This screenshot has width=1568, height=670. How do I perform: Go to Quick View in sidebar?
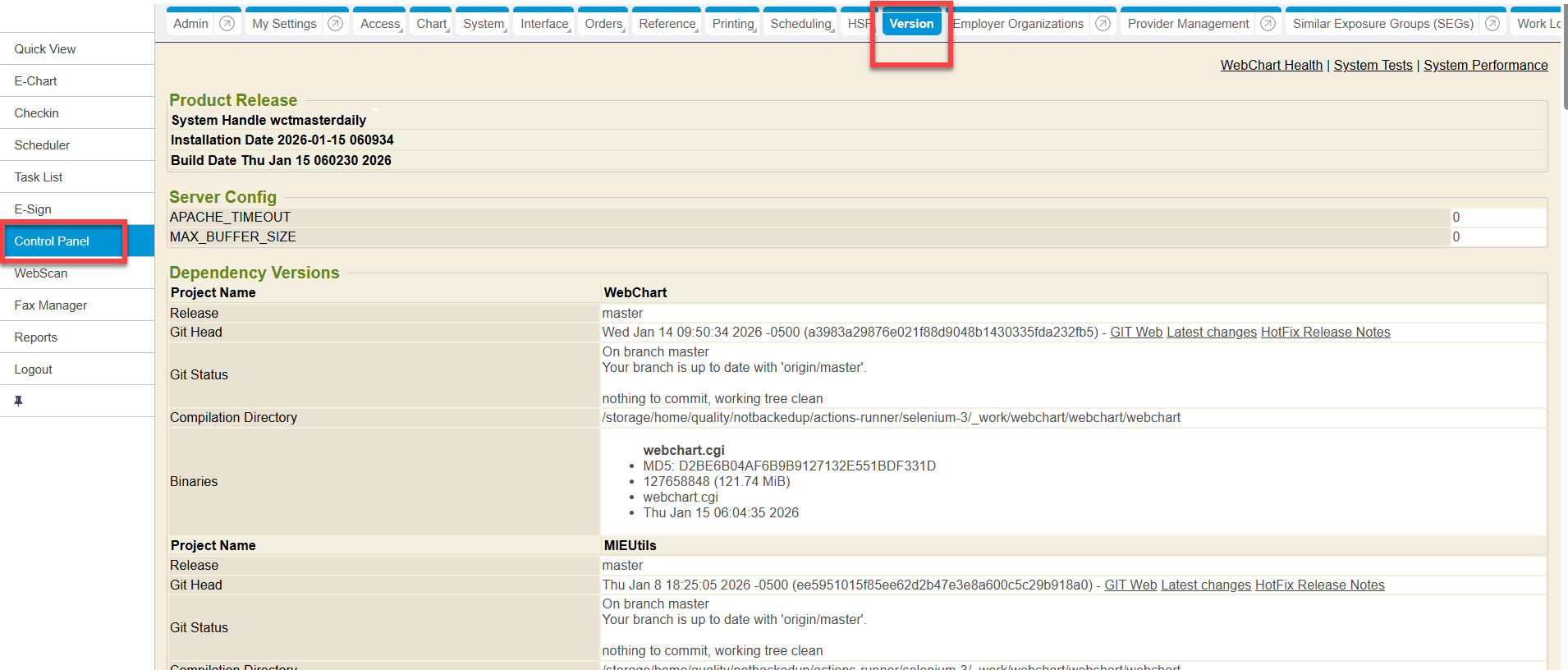(45, 49)
